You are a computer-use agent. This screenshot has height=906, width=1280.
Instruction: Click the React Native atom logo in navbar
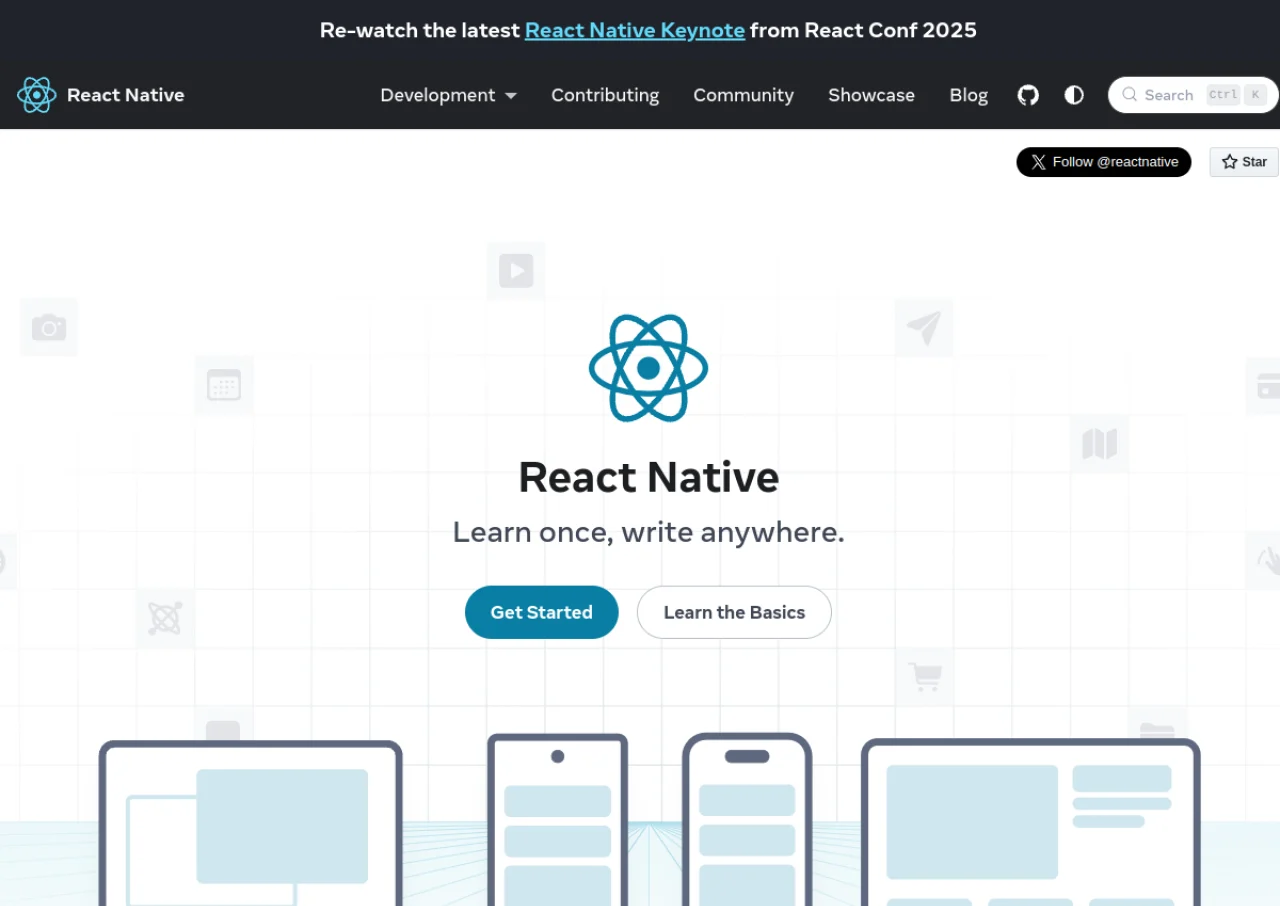point(37,95)
